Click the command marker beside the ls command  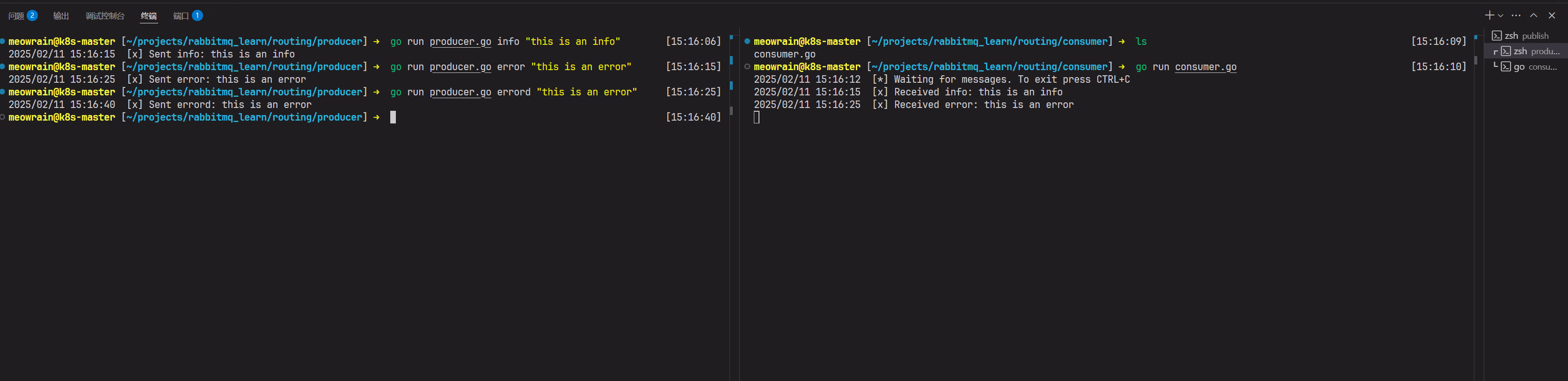click(747, 41)
